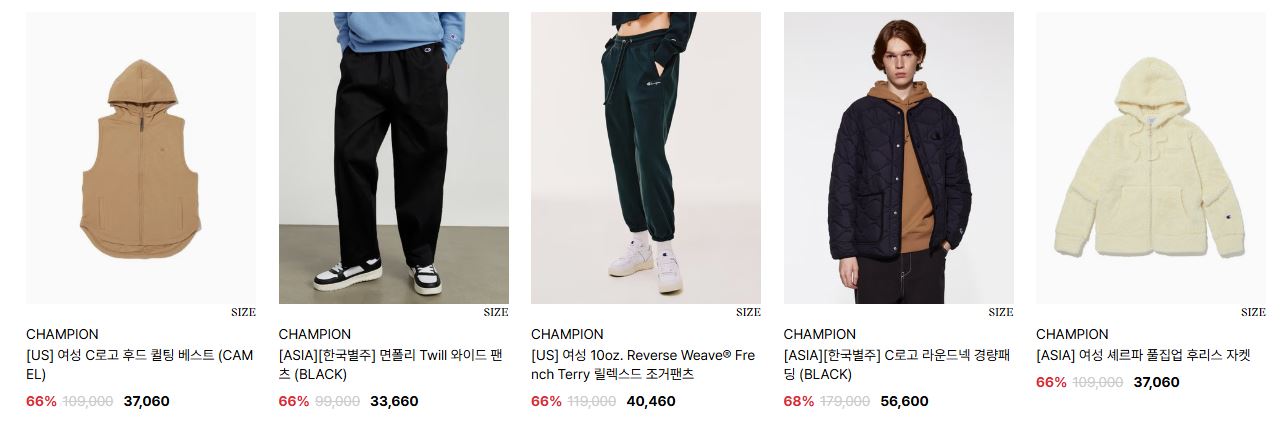The width and height of the screenshot is (1285, 444).
Task: Open the camel hooded quilted vest image
Action: coord(141,158)
